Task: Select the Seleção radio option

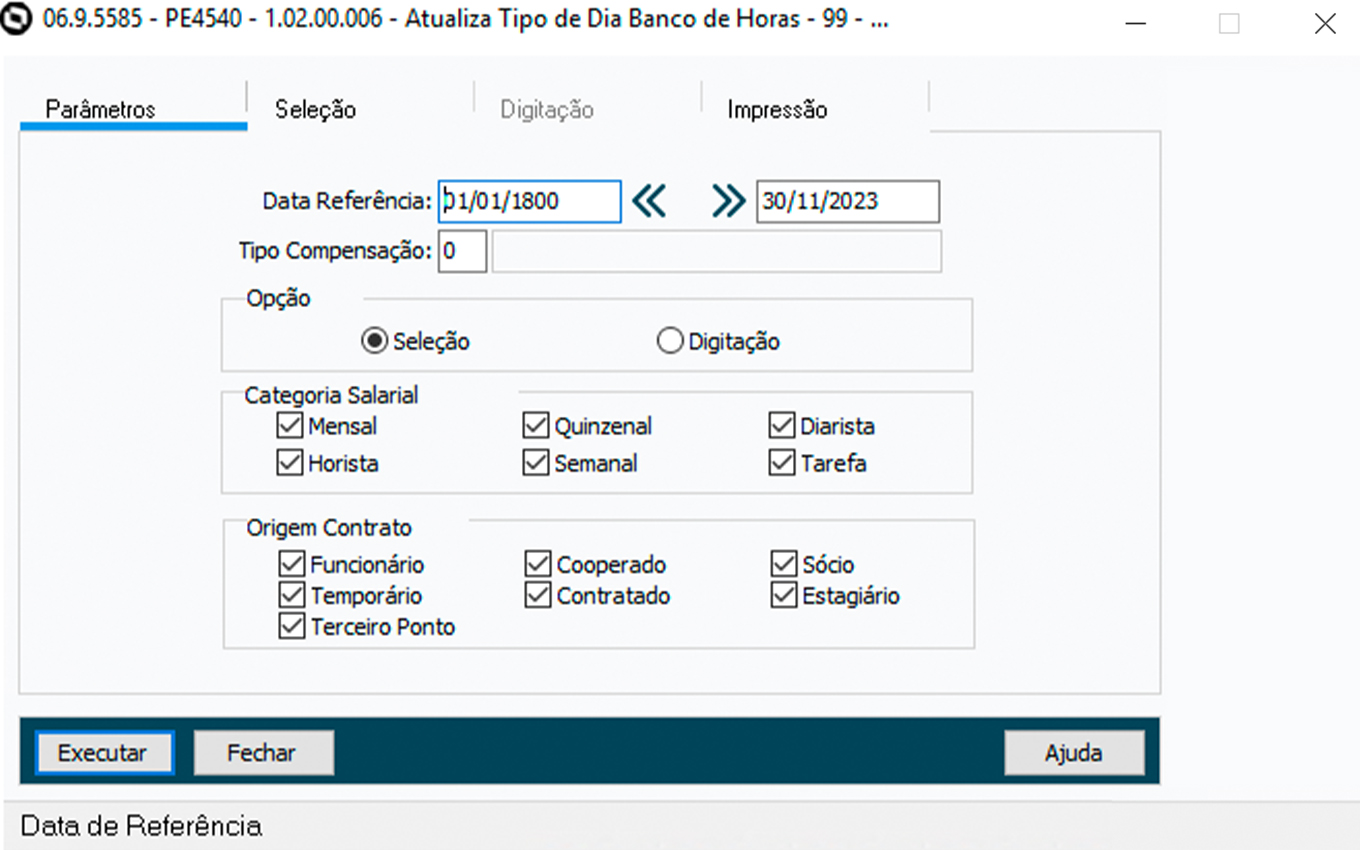Action: coord(374,342)
